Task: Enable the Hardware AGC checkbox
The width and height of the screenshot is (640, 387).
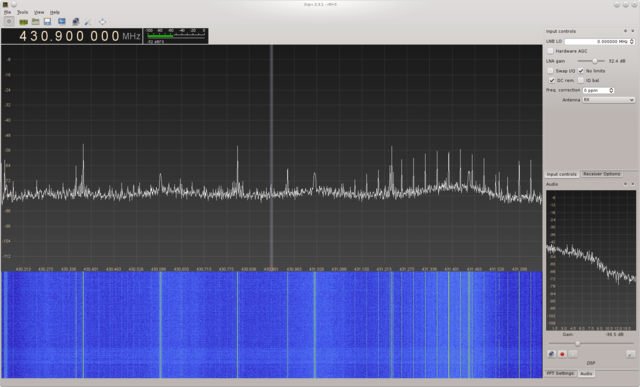Action: pyautogui.click(x=551, y=51)
